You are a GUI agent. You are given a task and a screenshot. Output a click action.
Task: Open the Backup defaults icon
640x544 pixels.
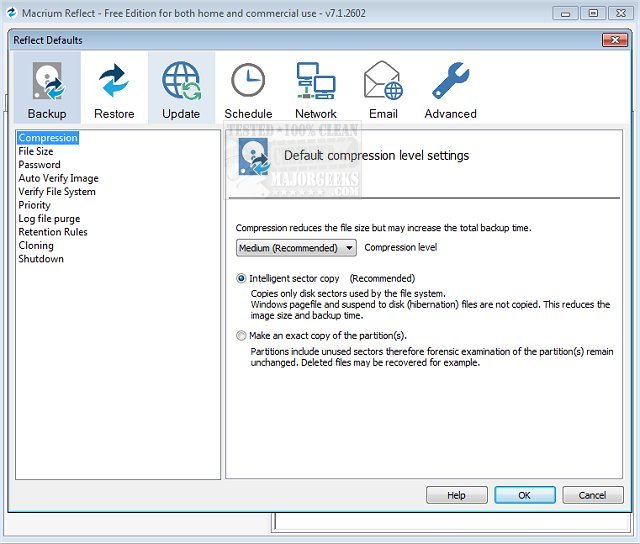tap(47, 87)
